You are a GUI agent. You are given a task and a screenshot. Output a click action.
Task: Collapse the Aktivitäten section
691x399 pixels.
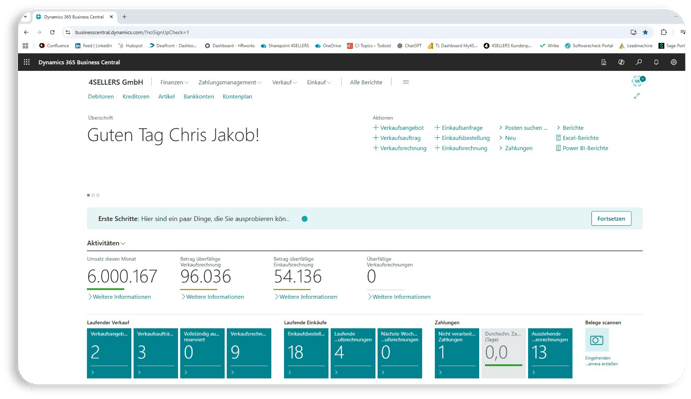click(x=106, y=243)
